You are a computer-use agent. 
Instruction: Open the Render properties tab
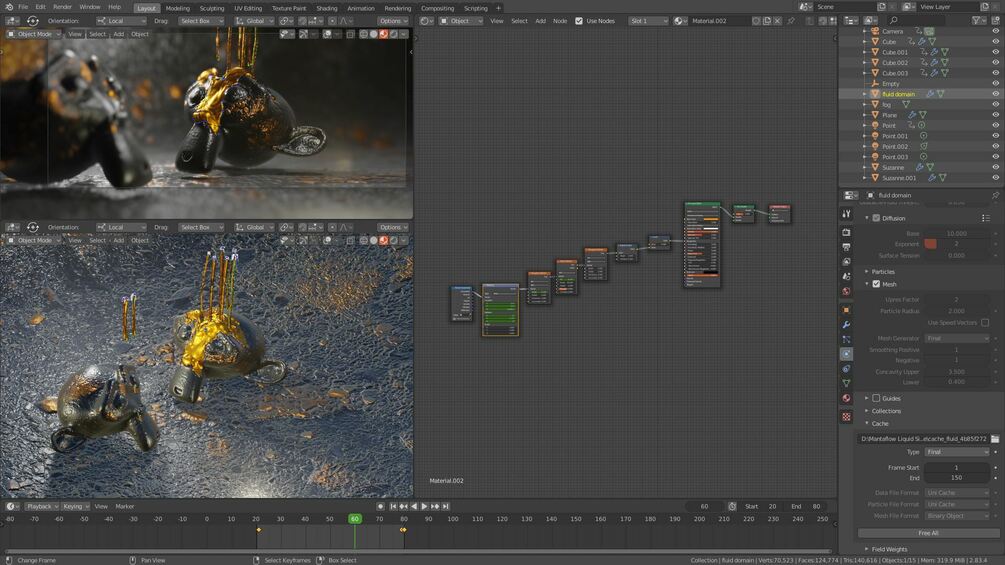pos(846,233)
